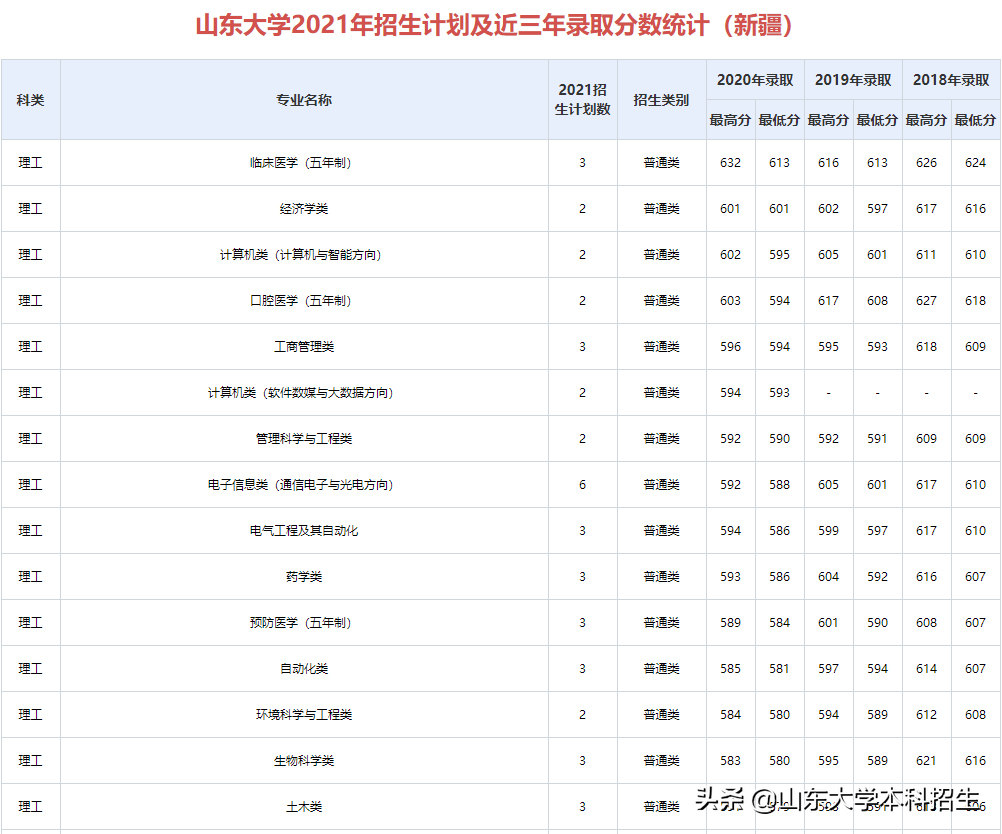Select the 2020年录取 header cell

click(x=754, y=81)
